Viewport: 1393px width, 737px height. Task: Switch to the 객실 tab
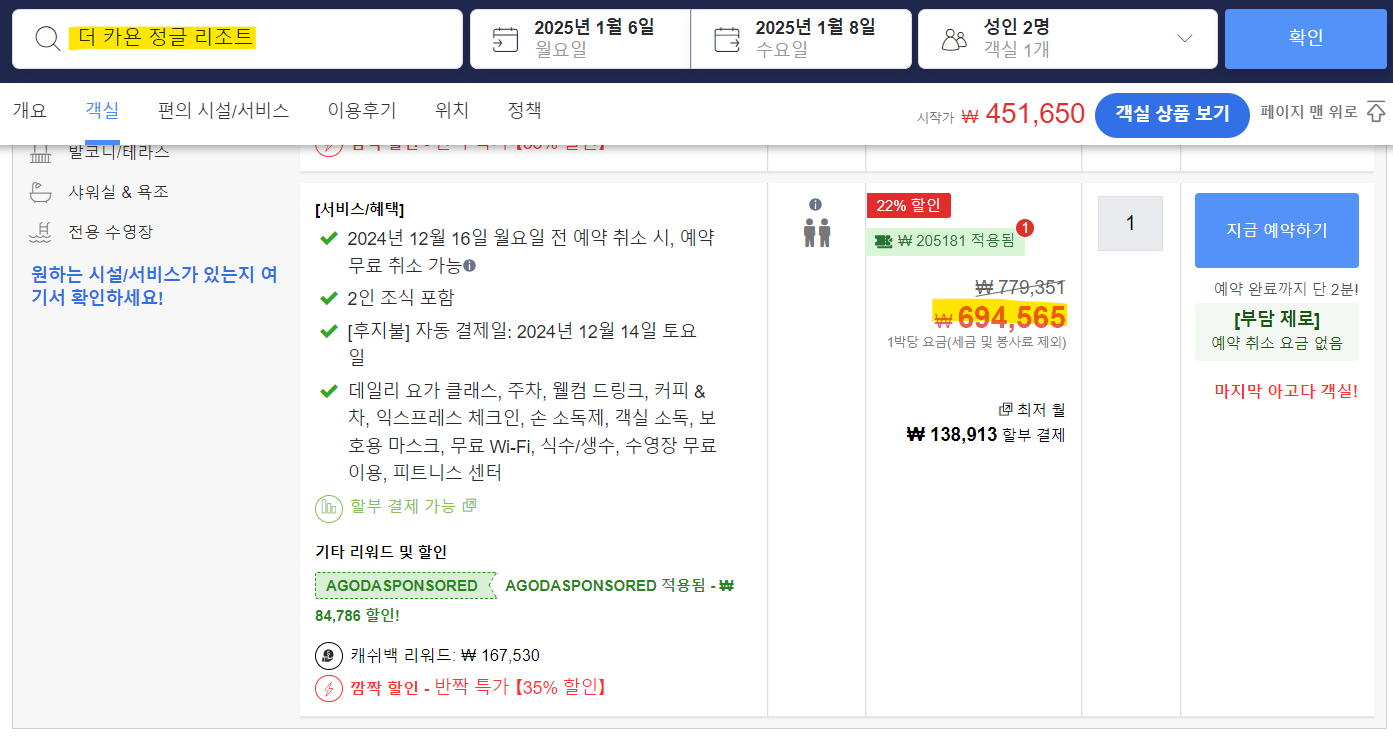(102, 111)
